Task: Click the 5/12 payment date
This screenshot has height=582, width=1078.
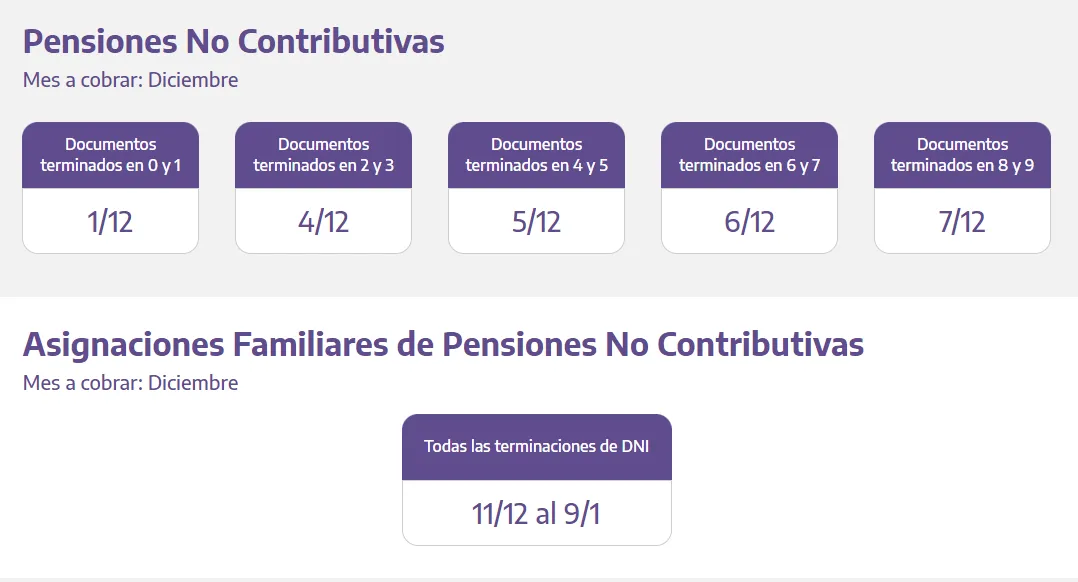Action: pyautogui.click(x=536, y=222)
